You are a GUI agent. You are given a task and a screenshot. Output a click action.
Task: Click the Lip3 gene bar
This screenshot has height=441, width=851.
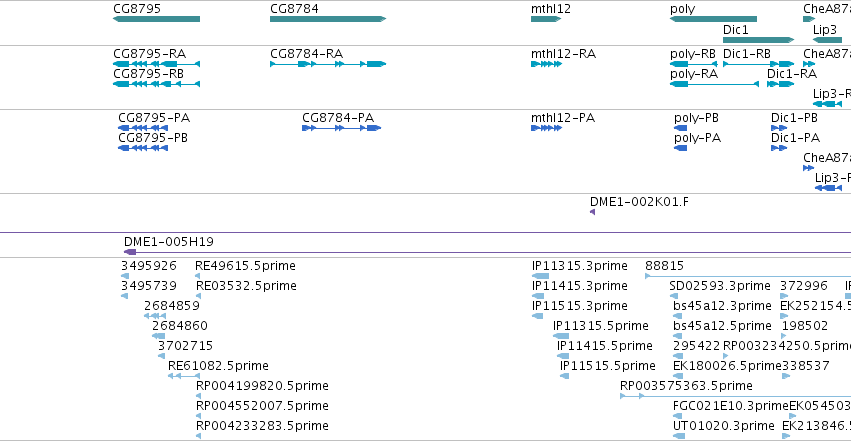pos(828,40)
